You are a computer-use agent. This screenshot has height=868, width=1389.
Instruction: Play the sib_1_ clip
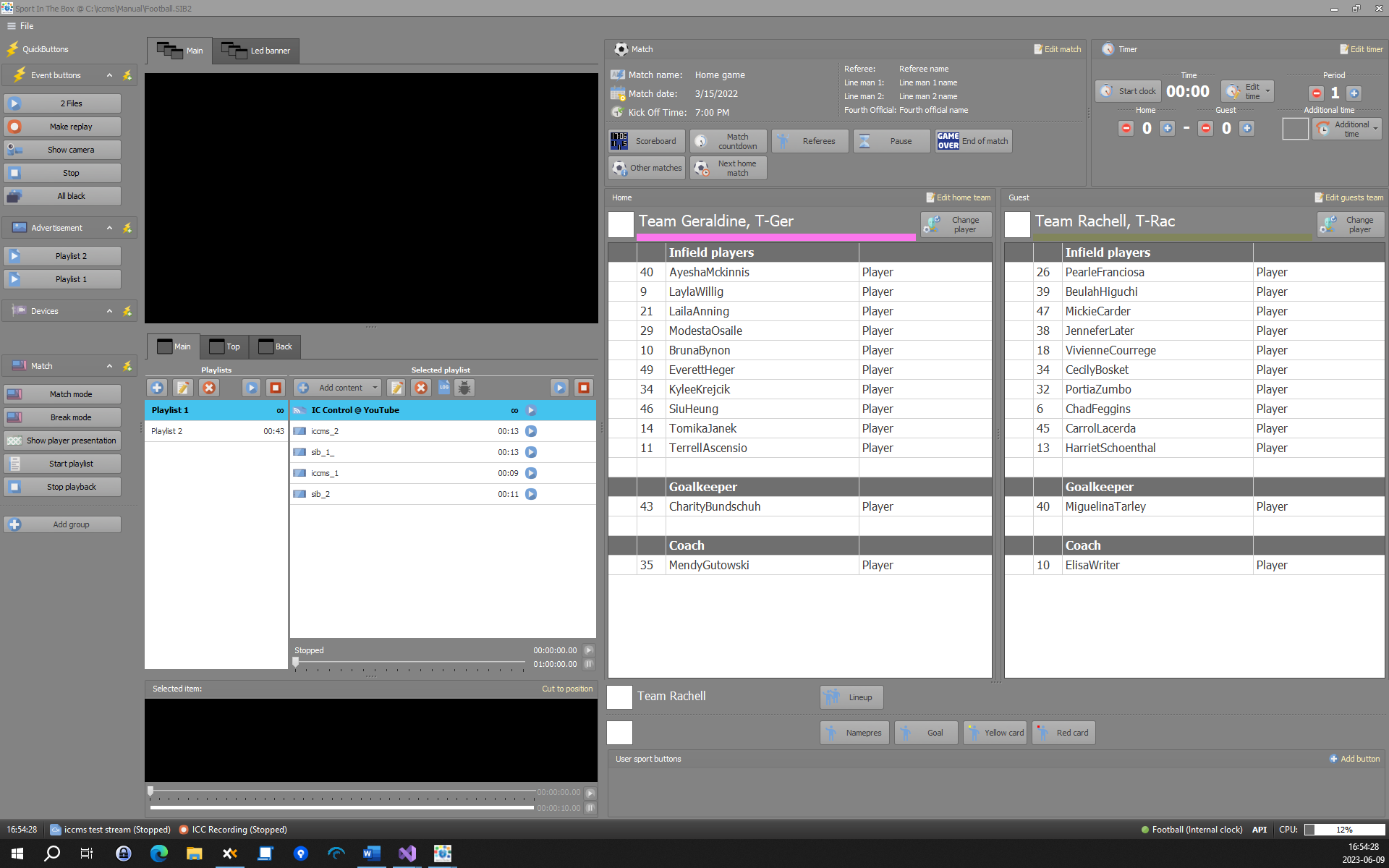point(531,452)
